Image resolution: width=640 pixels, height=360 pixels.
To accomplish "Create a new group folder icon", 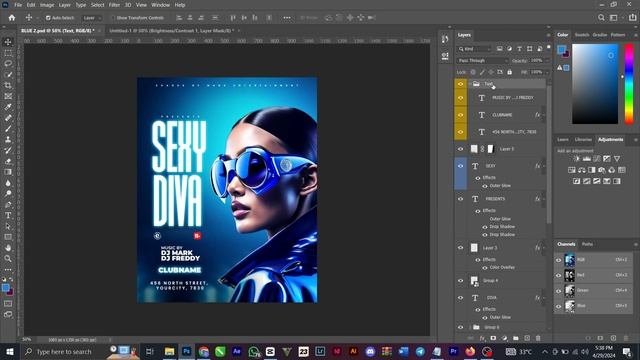I will tap(516, 338).
